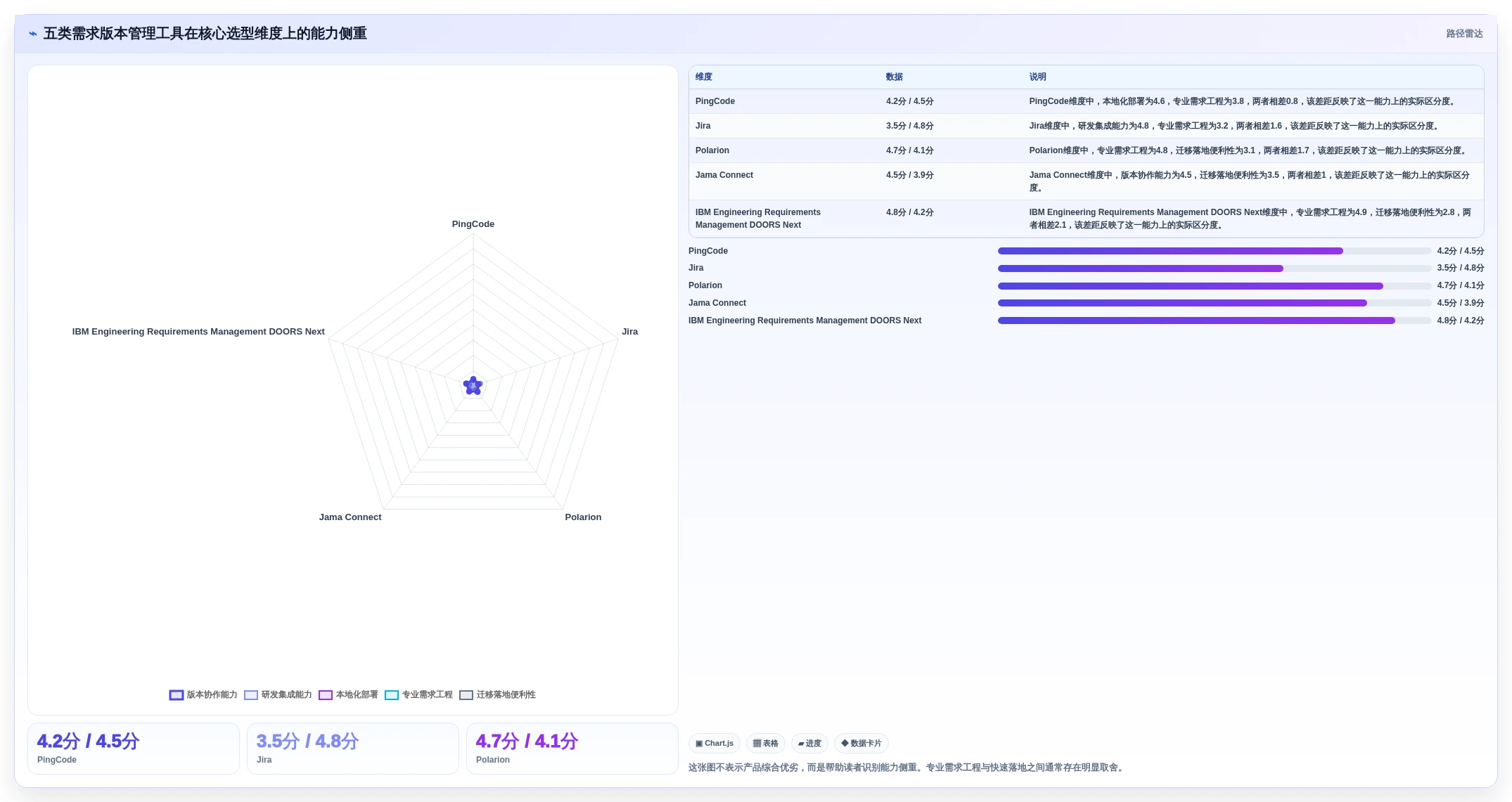Viewport: 1512px width, 802px height.
Task: Click the lightning icon beside the title
Action: pos(33,34)
